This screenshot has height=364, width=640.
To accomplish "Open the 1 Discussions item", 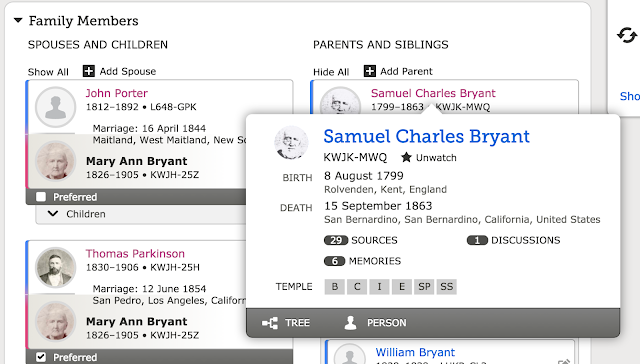I will pos(513,240).
